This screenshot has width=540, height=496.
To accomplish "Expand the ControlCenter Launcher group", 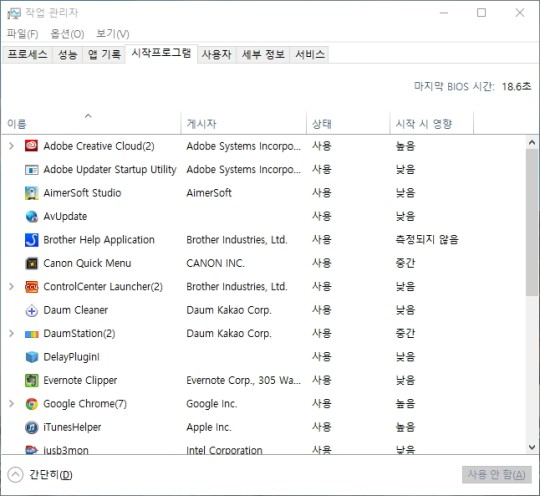I will tap(11, 287).
